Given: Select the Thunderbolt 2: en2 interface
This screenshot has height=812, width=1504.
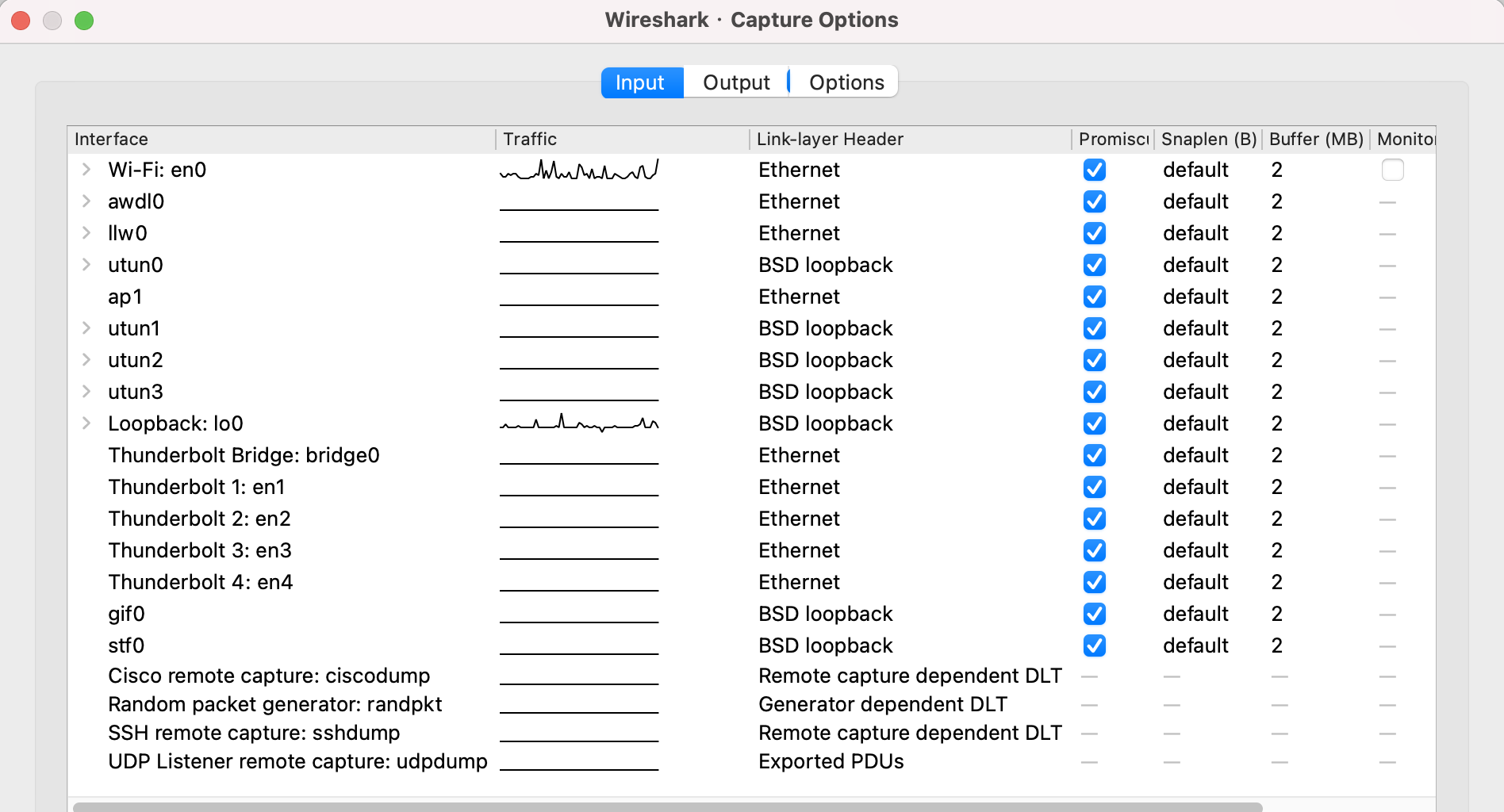Looking at the screenshot, I should click(199, 519).
